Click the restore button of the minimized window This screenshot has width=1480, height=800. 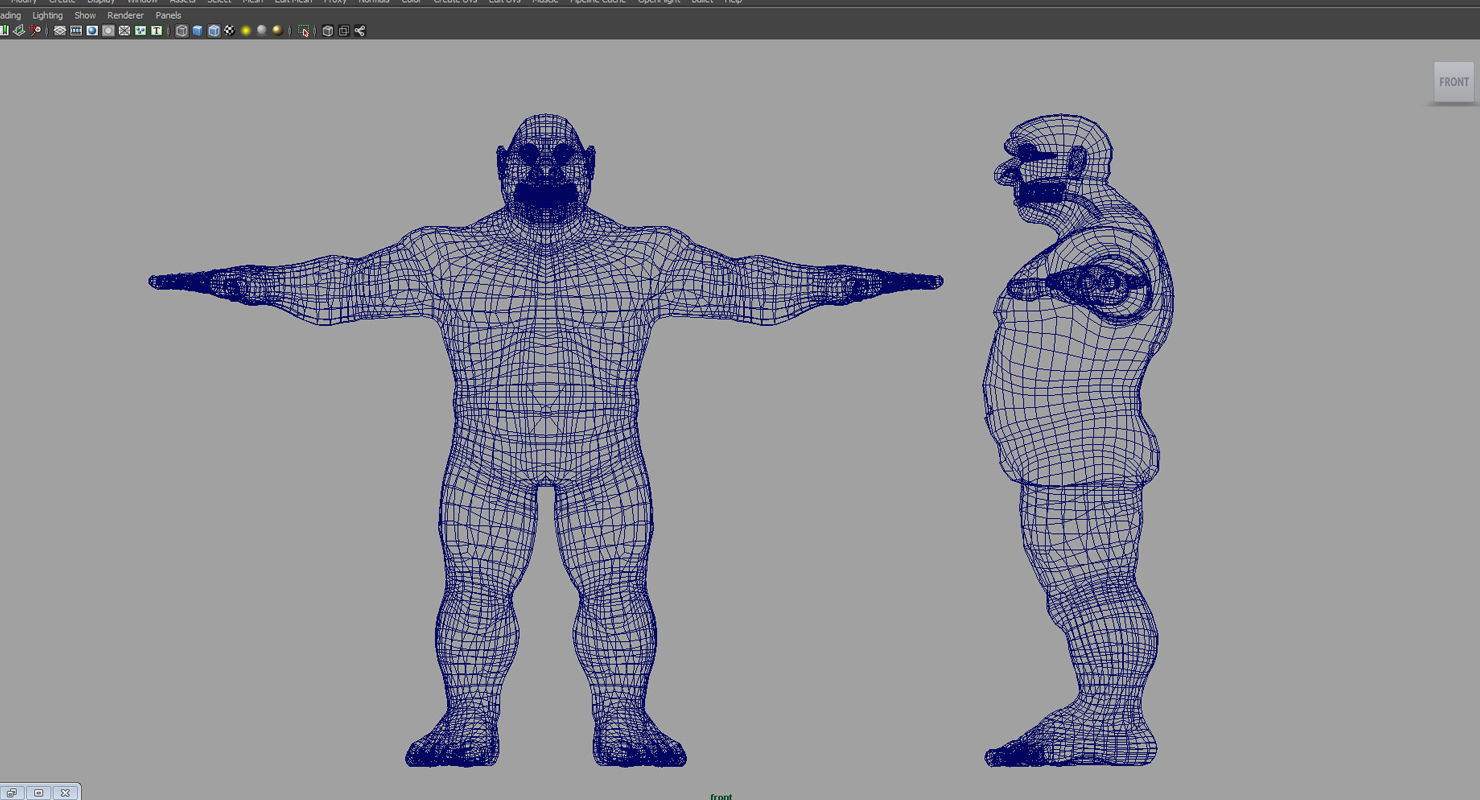13,793
